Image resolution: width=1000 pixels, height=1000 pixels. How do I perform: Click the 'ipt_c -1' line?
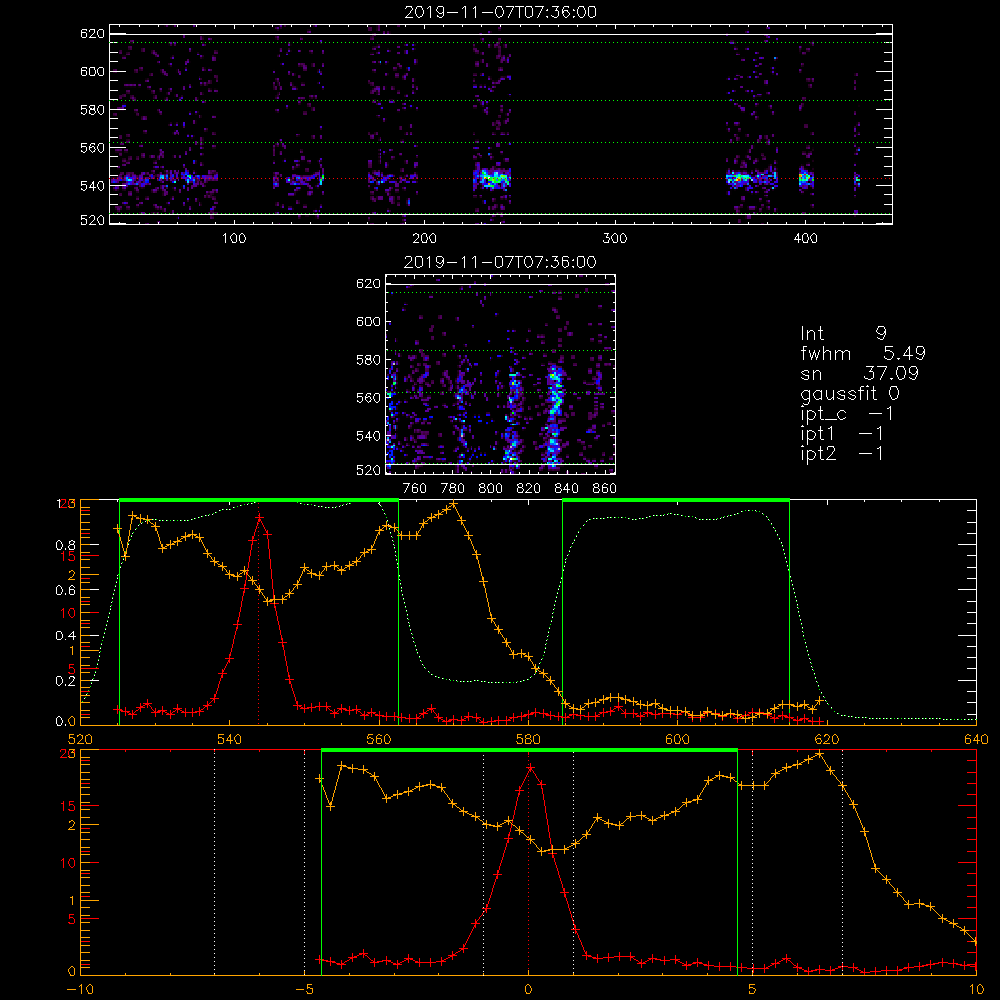pyautogui.click(x=847, y=414)
